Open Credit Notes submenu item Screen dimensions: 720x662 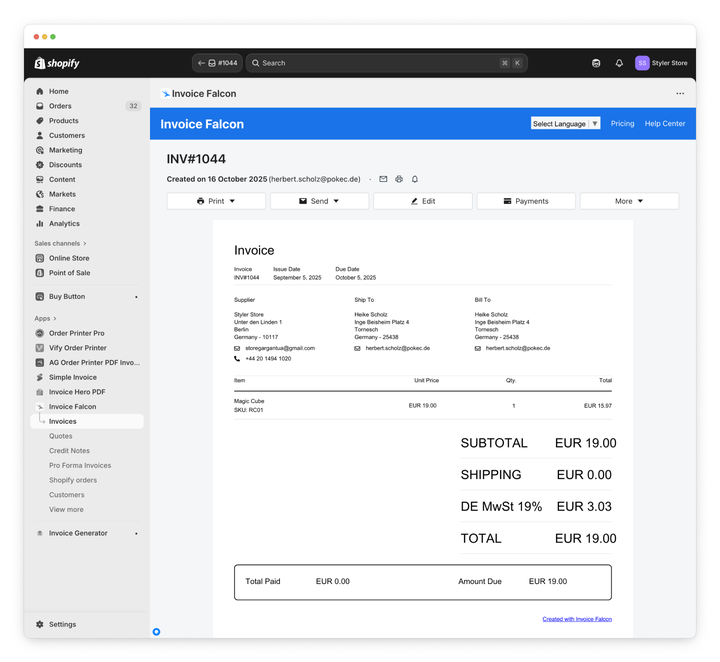(x=69, y=451)
